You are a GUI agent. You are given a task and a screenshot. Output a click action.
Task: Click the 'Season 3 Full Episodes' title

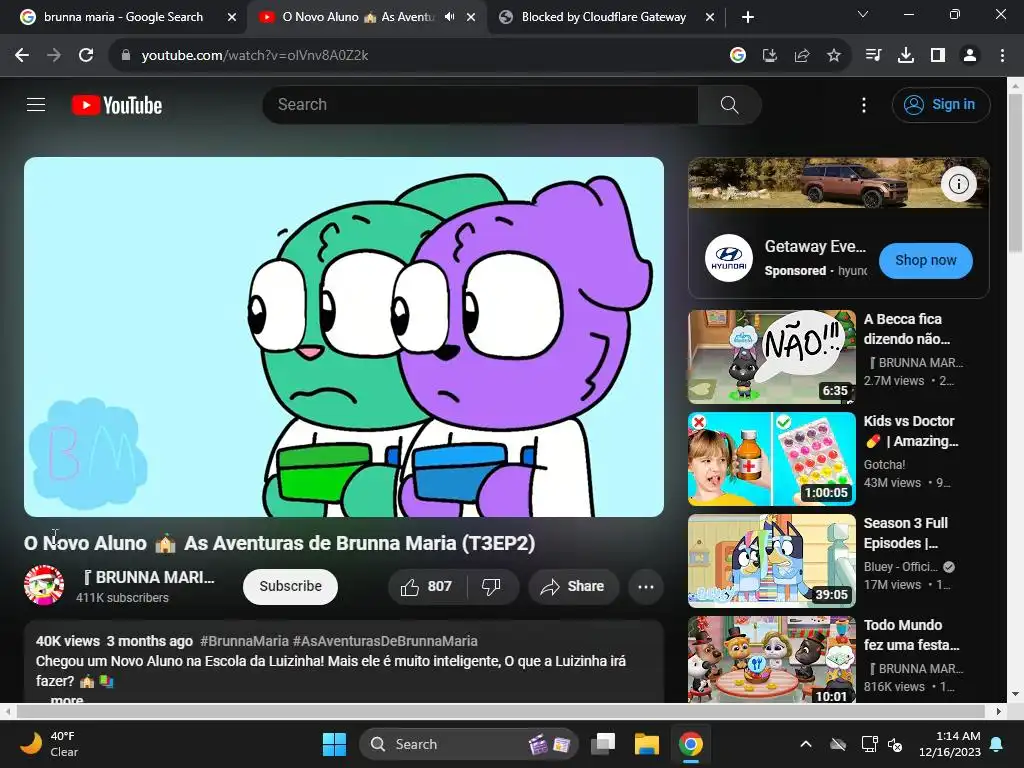coord(906,533)
